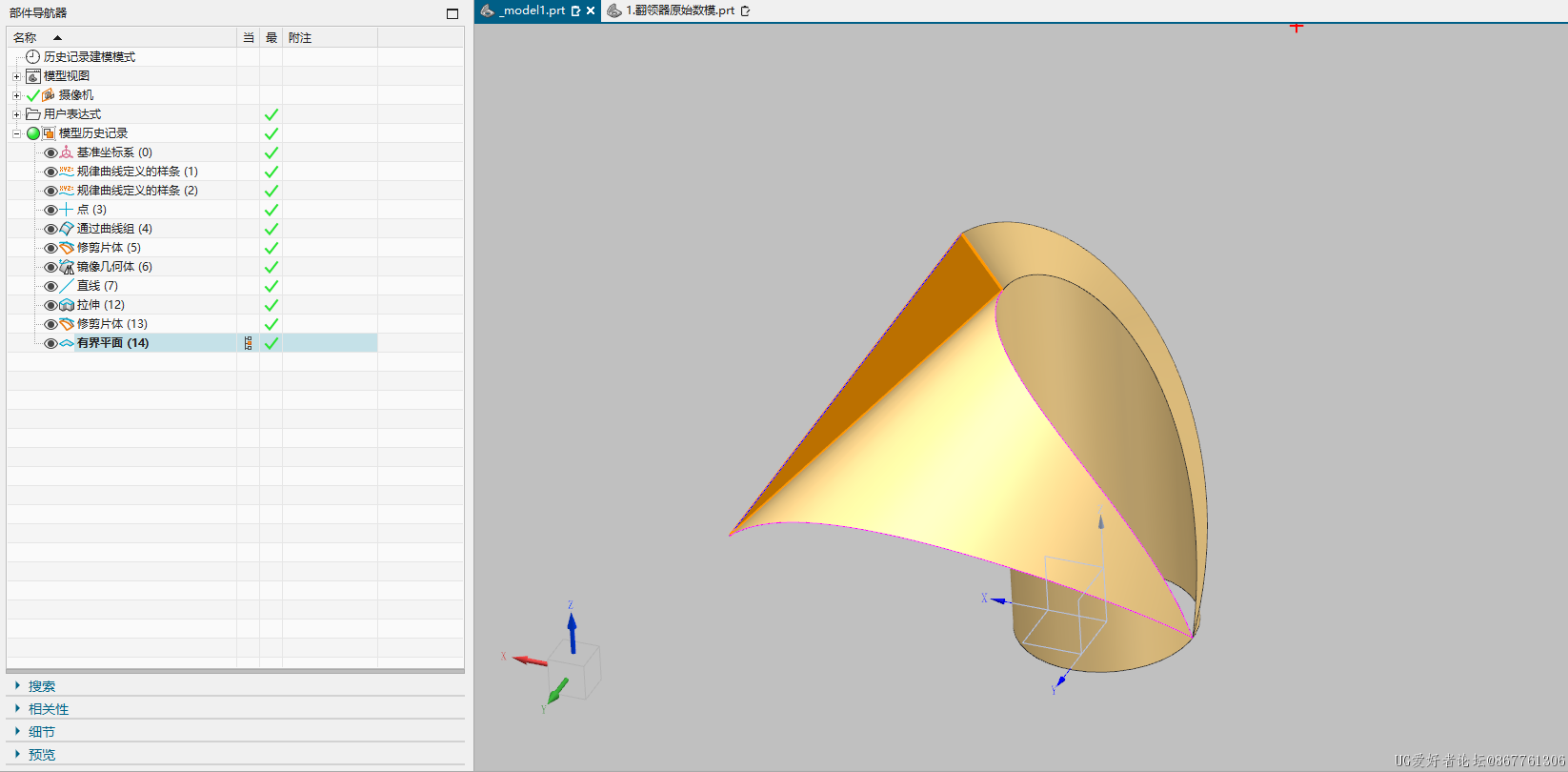Viewport: 1568px width, 772px height.
Task: Click the 镜像几何体 (6) mirror icon
Action: [x=67, y=267]
